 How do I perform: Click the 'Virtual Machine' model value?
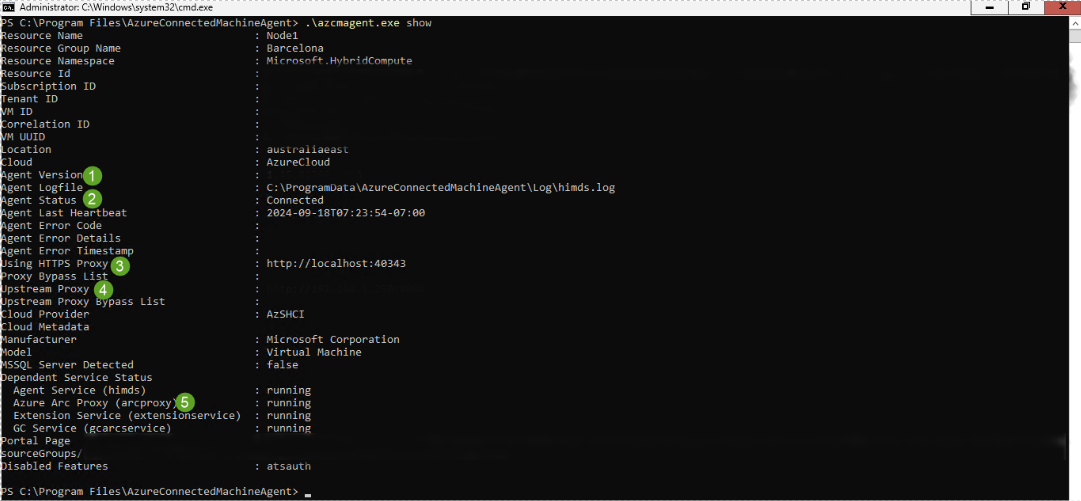point(314,352)
